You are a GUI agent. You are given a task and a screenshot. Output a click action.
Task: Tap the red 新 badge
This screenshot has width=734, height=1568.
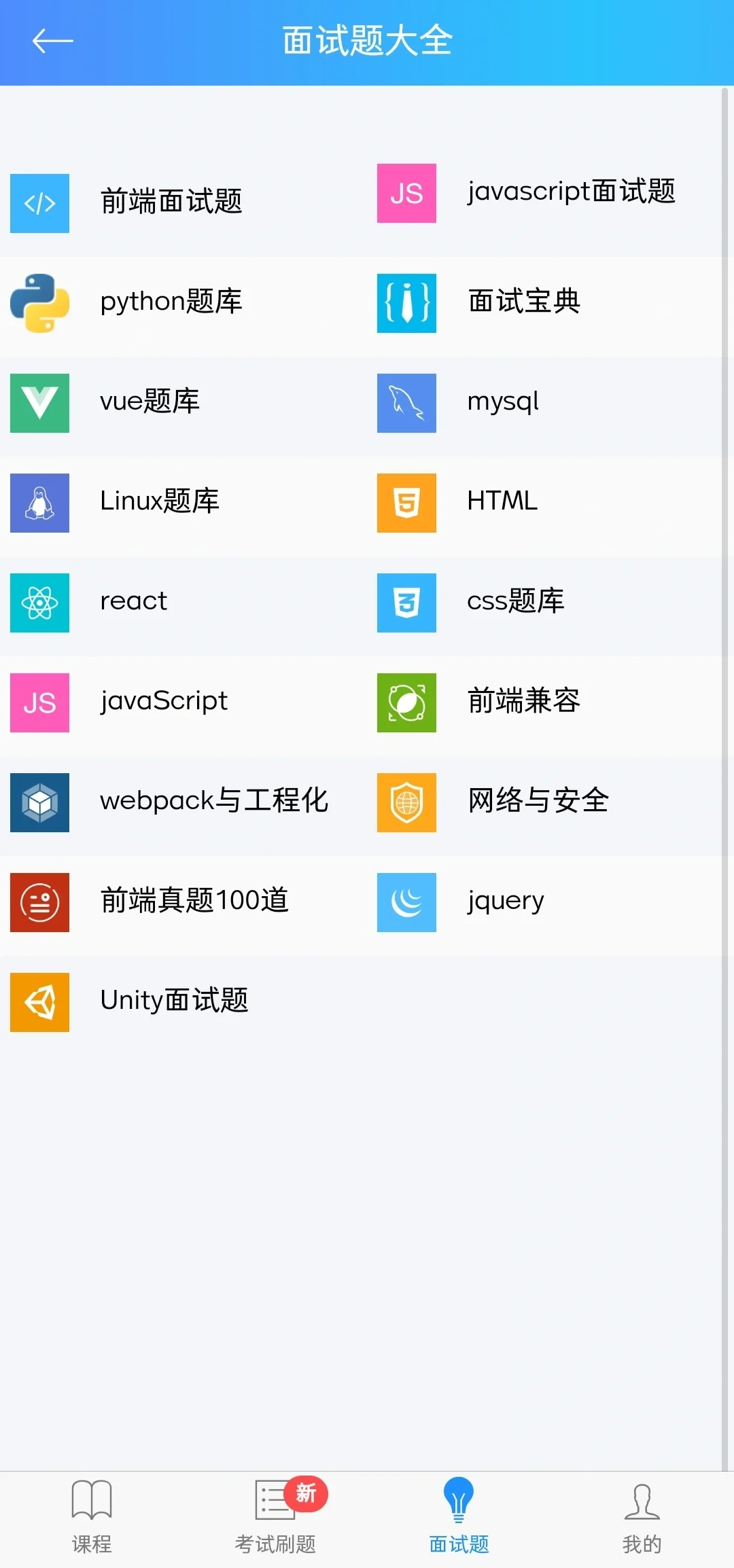306,1493
